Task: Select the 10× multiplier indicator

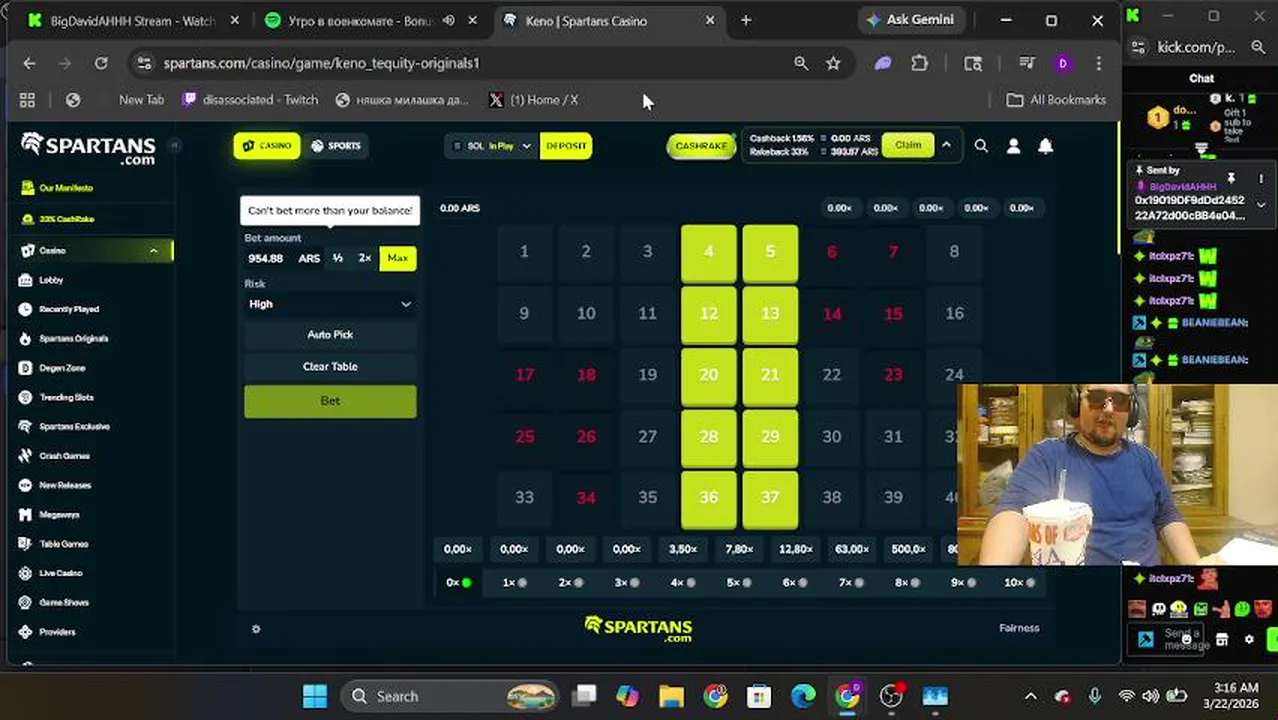Action: click(1020, 582)
